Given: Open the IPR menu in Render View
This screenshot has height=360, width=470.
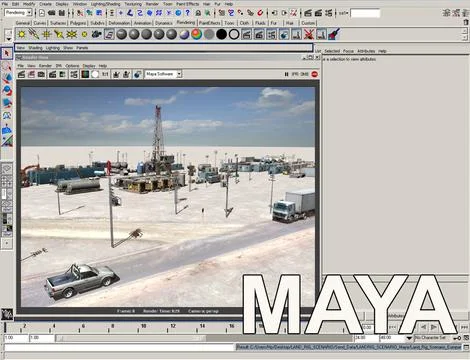Looking at the screenshot, I should [x=59, y=66].
